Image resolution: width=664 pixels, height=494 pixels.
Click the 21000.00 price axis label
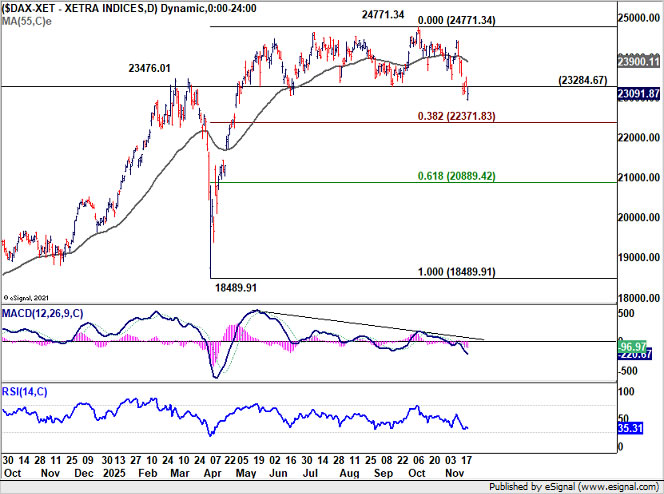639,177
